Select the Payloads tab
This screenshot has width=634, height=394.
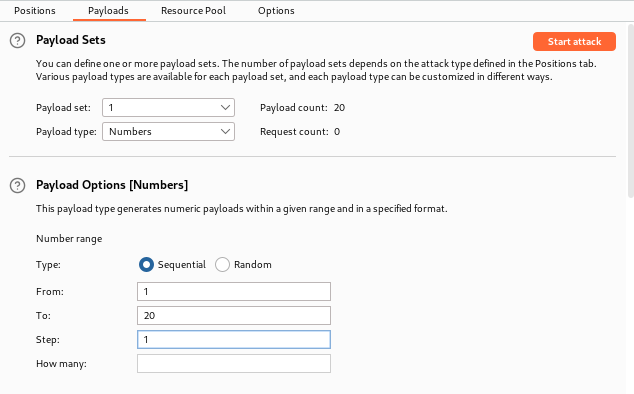(108, 11)
